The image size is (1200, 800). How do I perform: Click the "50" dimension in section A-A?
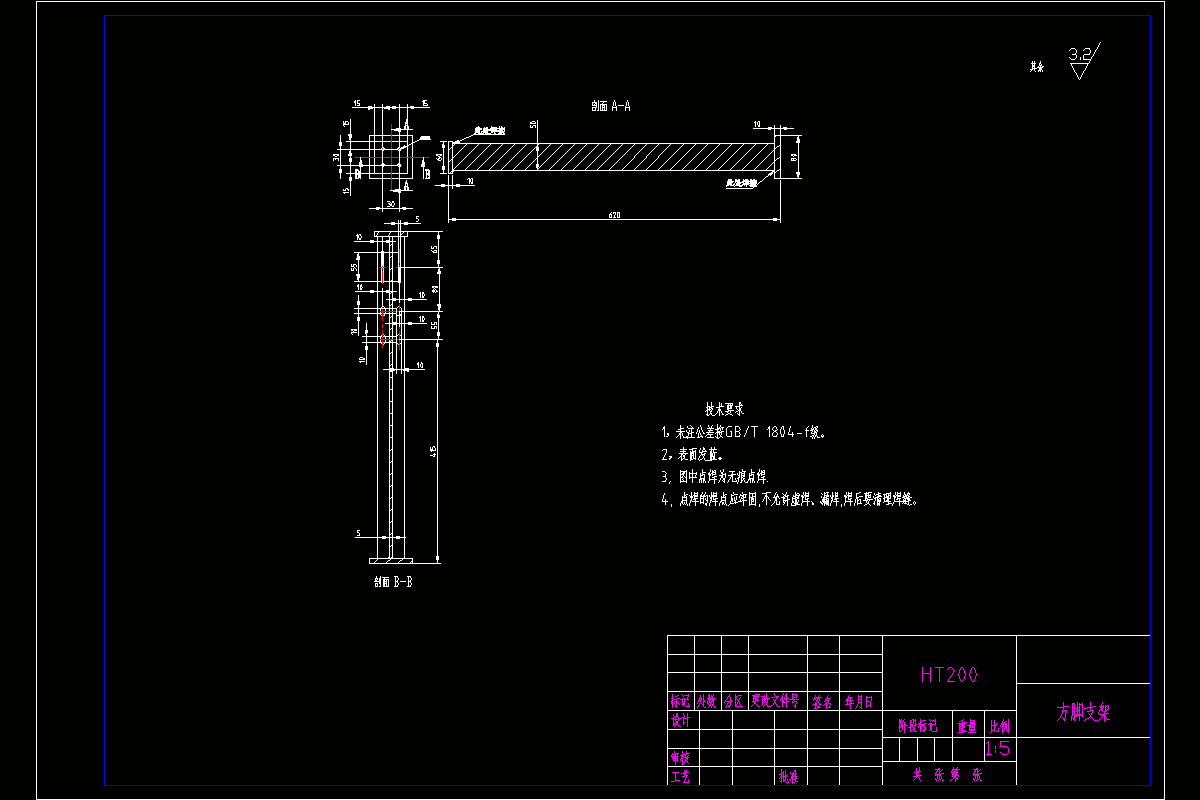click(x=533, y=125)
